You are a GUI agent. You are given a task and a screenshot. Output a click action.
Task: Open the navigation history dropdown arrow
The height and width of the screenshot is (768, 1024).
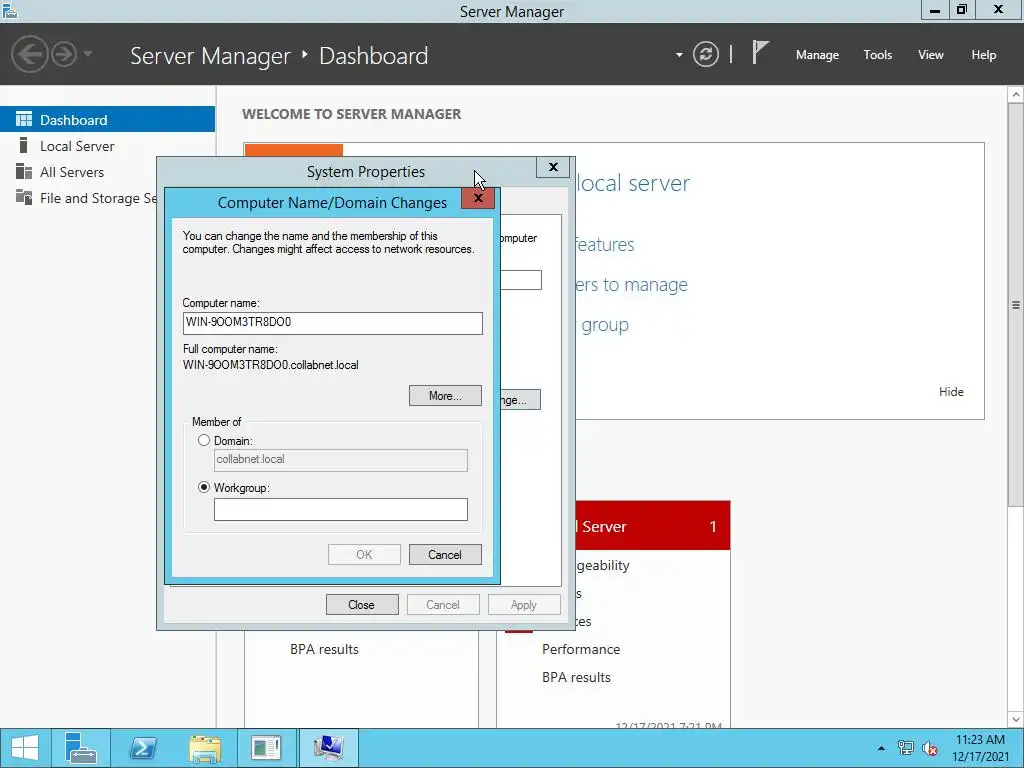point(88,54)
